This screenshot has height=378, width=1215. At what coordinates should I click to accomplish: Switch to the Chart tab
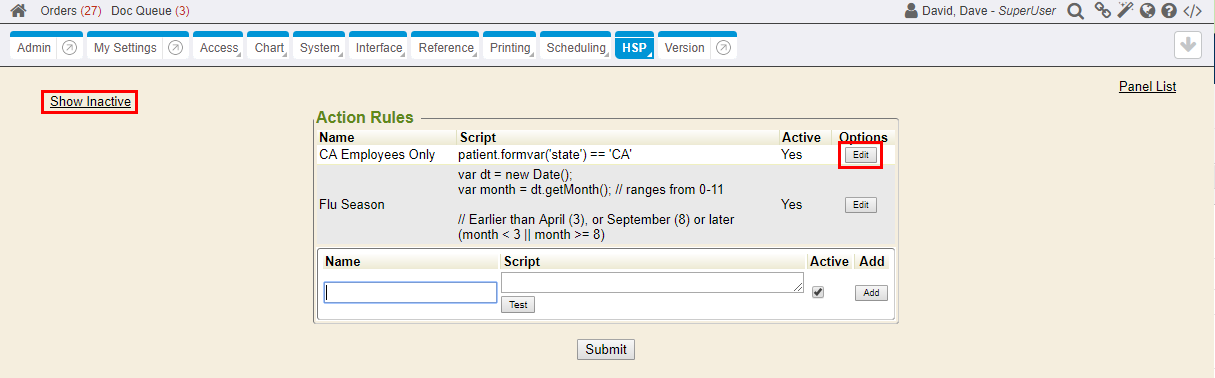coord(269,48)
